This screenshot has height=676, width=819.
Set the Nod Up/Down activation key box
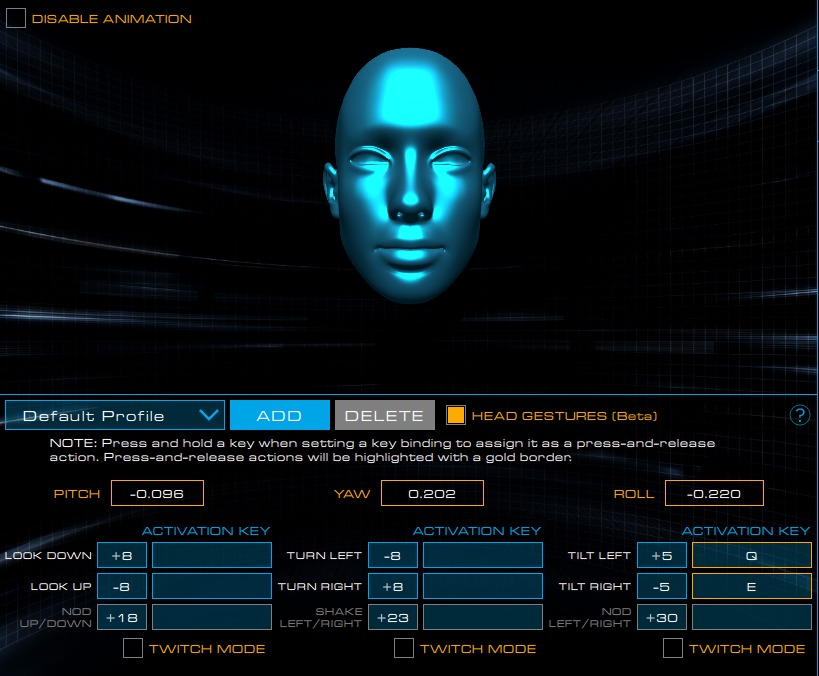point(212,617)
